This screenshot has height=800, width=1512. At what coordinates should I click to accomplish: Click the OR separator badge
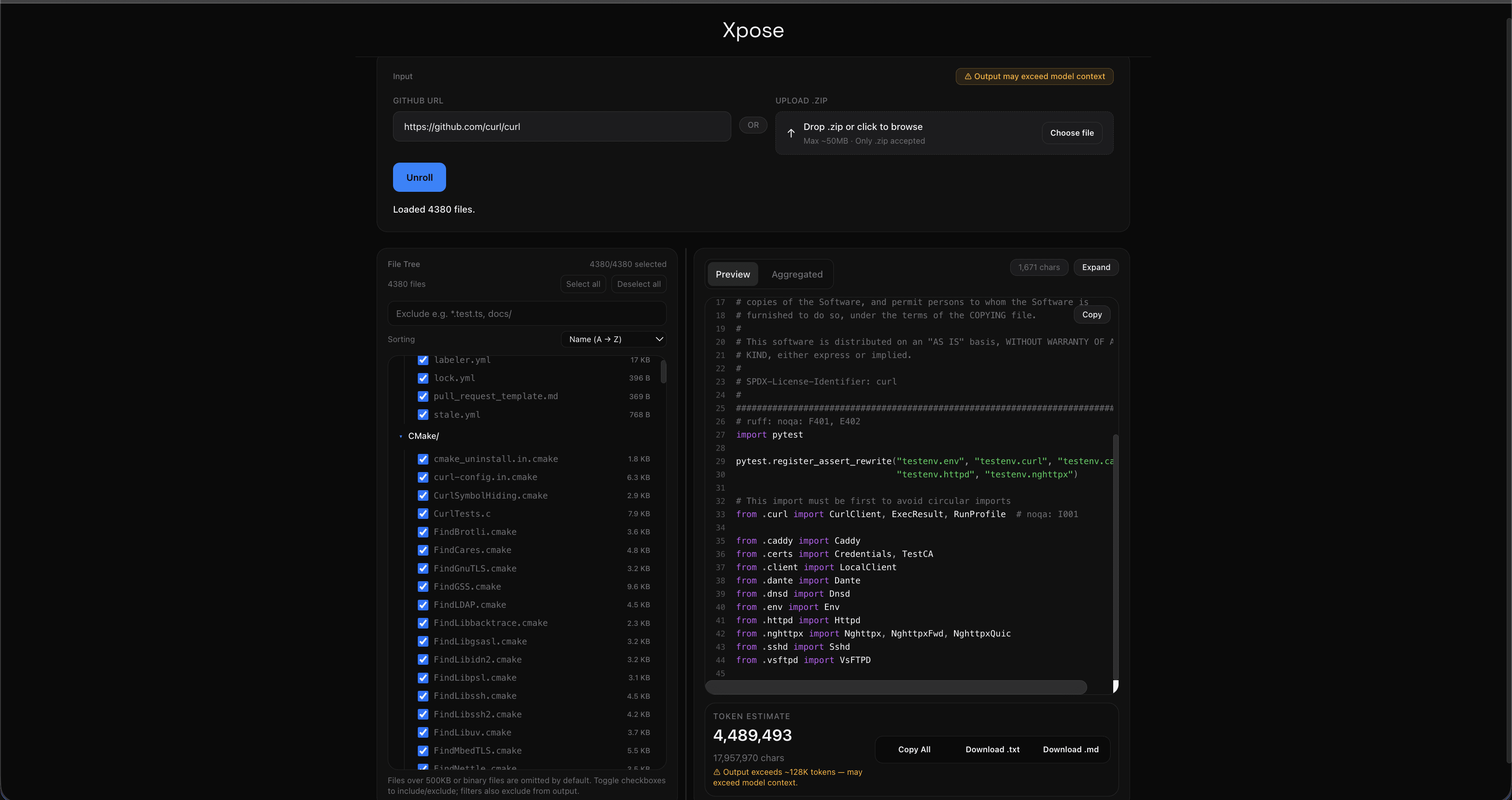(753, 125)
